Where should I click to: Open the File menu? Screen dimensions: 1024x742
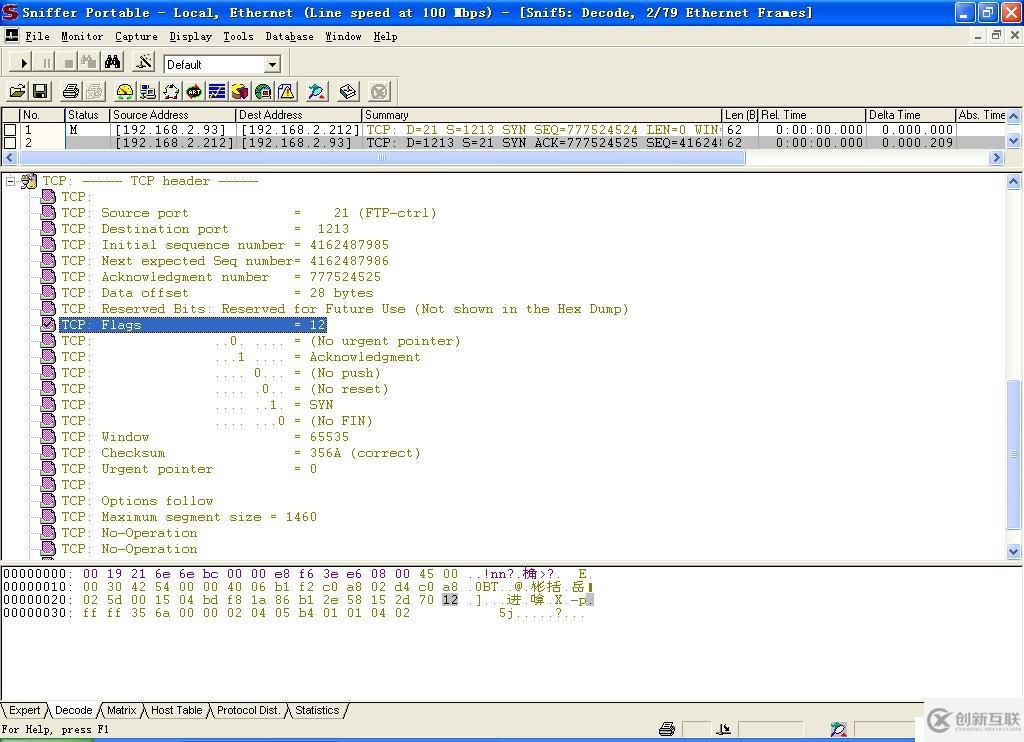click(x=37, y=37)
